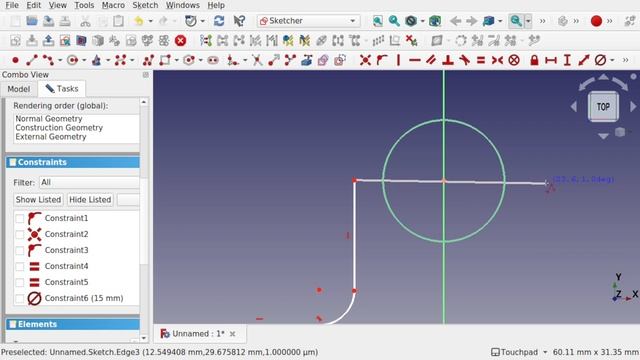
Task: Apply horizontal constraint
Action: pos(415,60)
